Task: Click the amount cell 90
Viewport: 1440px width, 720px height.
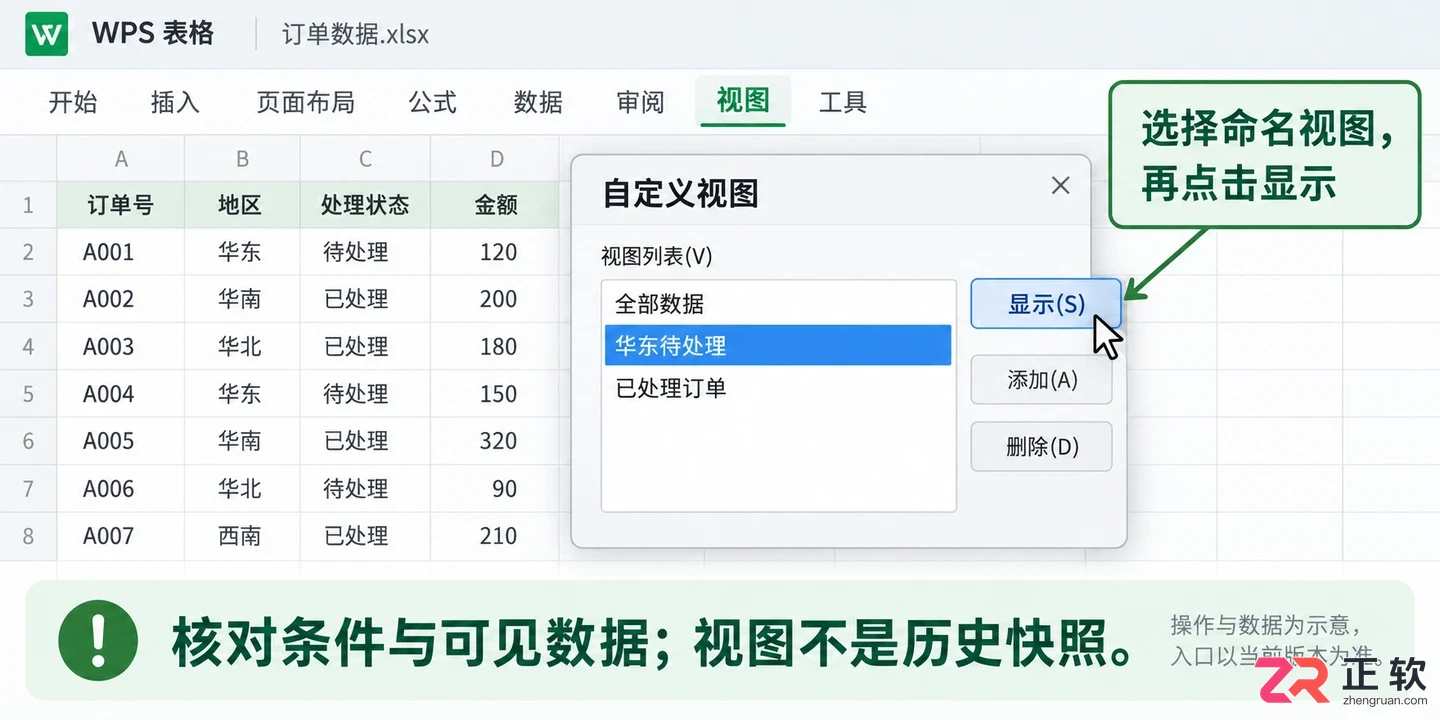Action: [495, 489]
